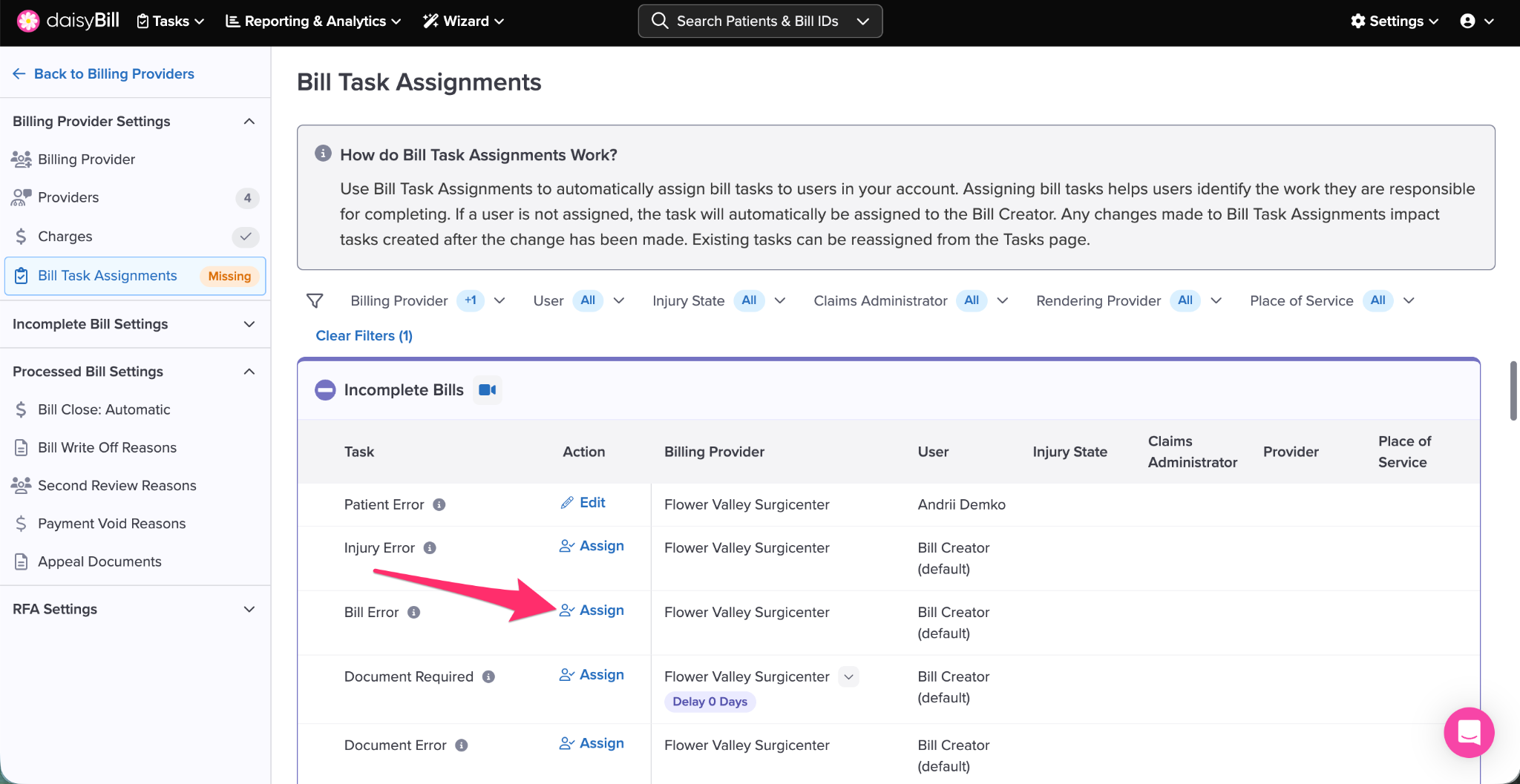Open the chat support bubble
The width and height of the screenshot is (1520, 784).
point(1468,732)
